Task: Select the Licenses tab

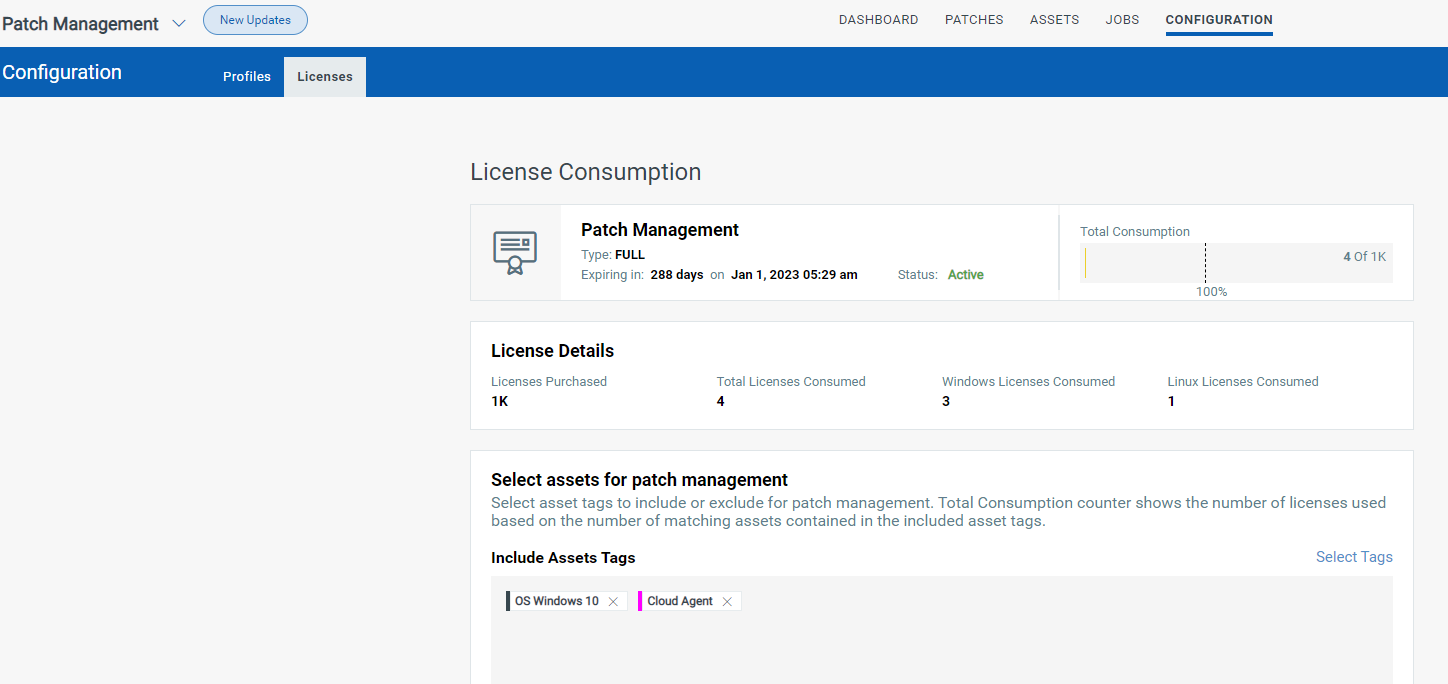Action: [x=324, y=76]
